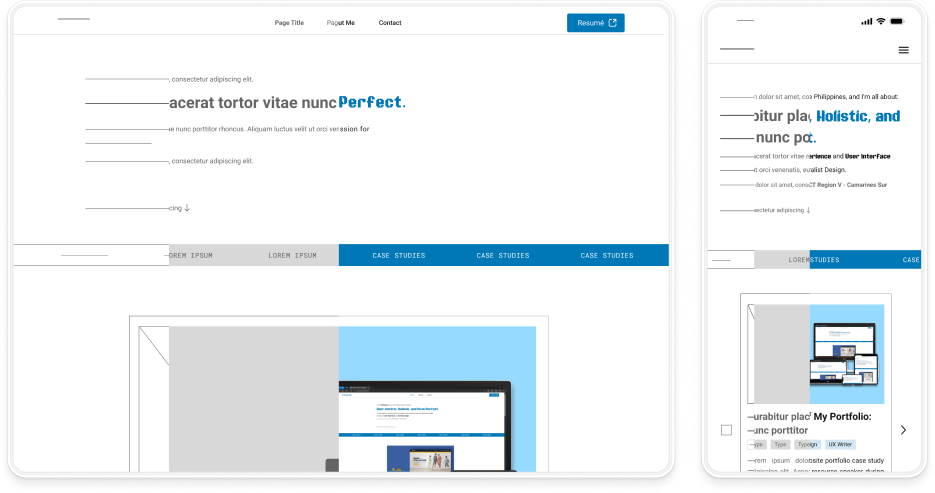Click 'portfolio case study' description on mobile card
Screen dimensions: 935x493
(852, 460)
